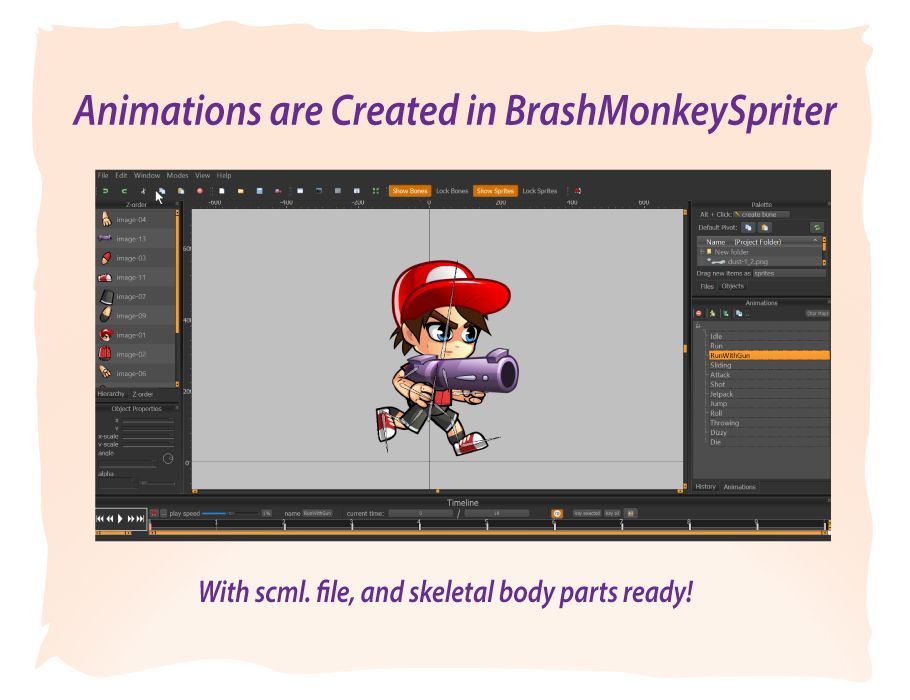This screenshot has height=700, width=910.
Task: Click the green refresh icon in Palette
Action: pyautogui.click(x=817, y=228)
